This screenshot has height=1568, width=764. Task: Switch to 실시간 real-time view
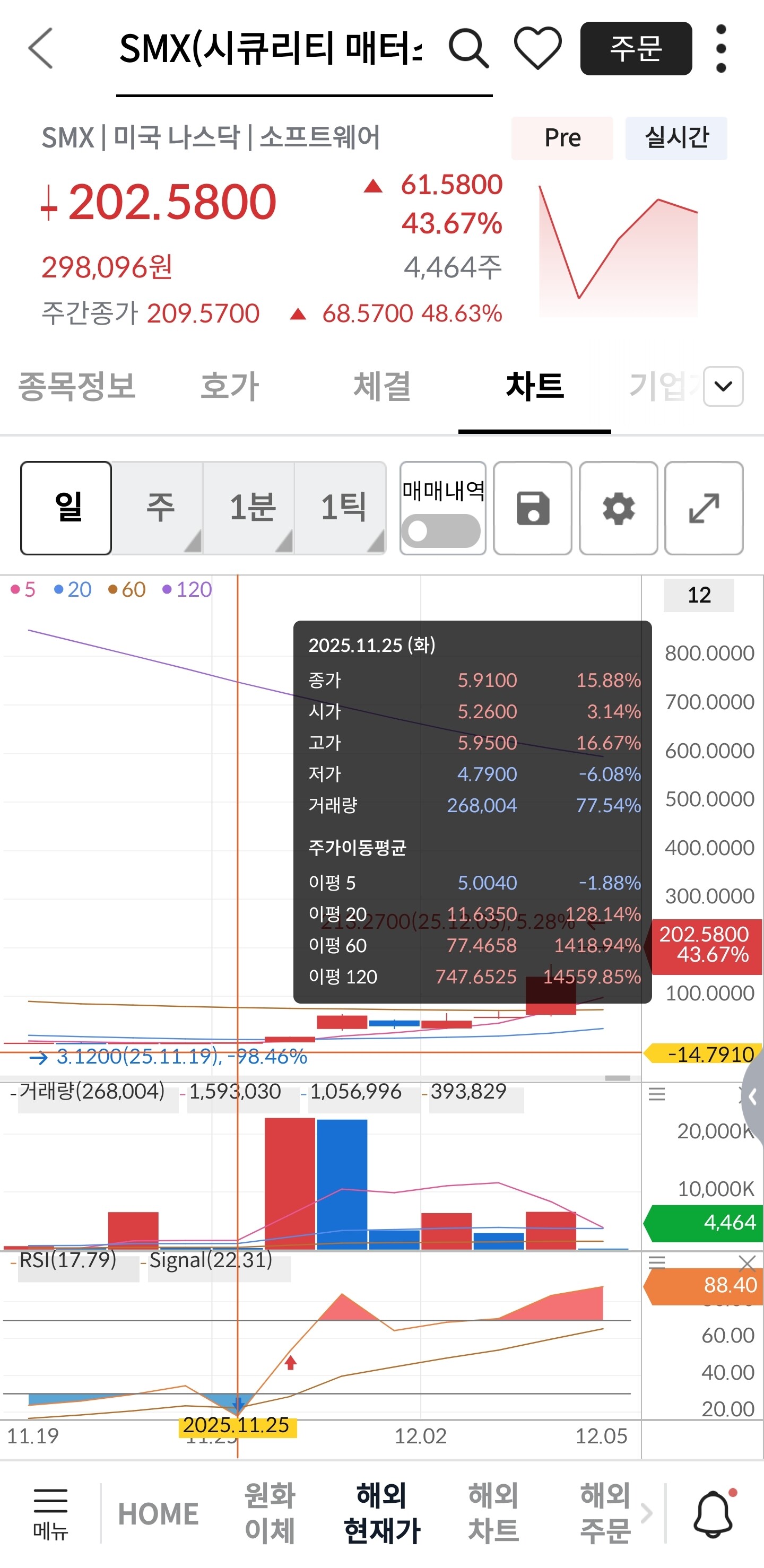pyautogui.click(x=676, y=138)
